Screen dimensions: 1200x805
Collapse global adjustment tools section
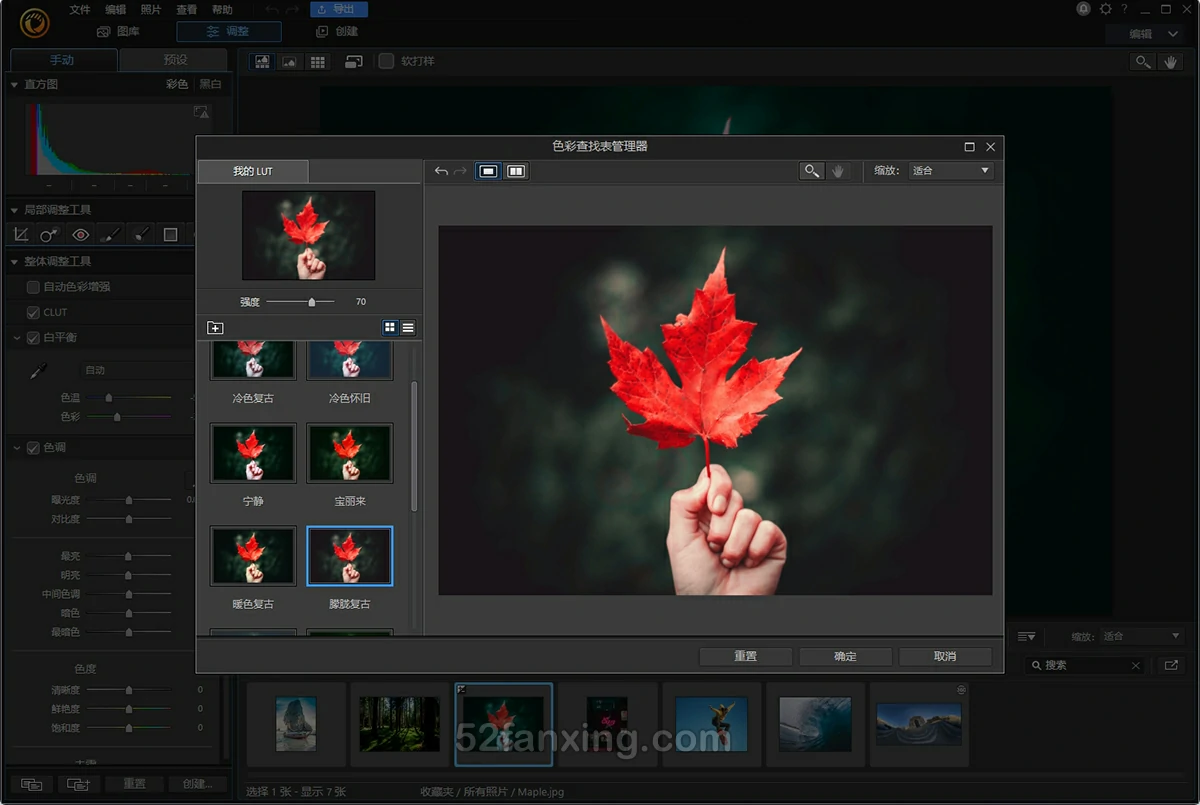[x=14, y=262]
